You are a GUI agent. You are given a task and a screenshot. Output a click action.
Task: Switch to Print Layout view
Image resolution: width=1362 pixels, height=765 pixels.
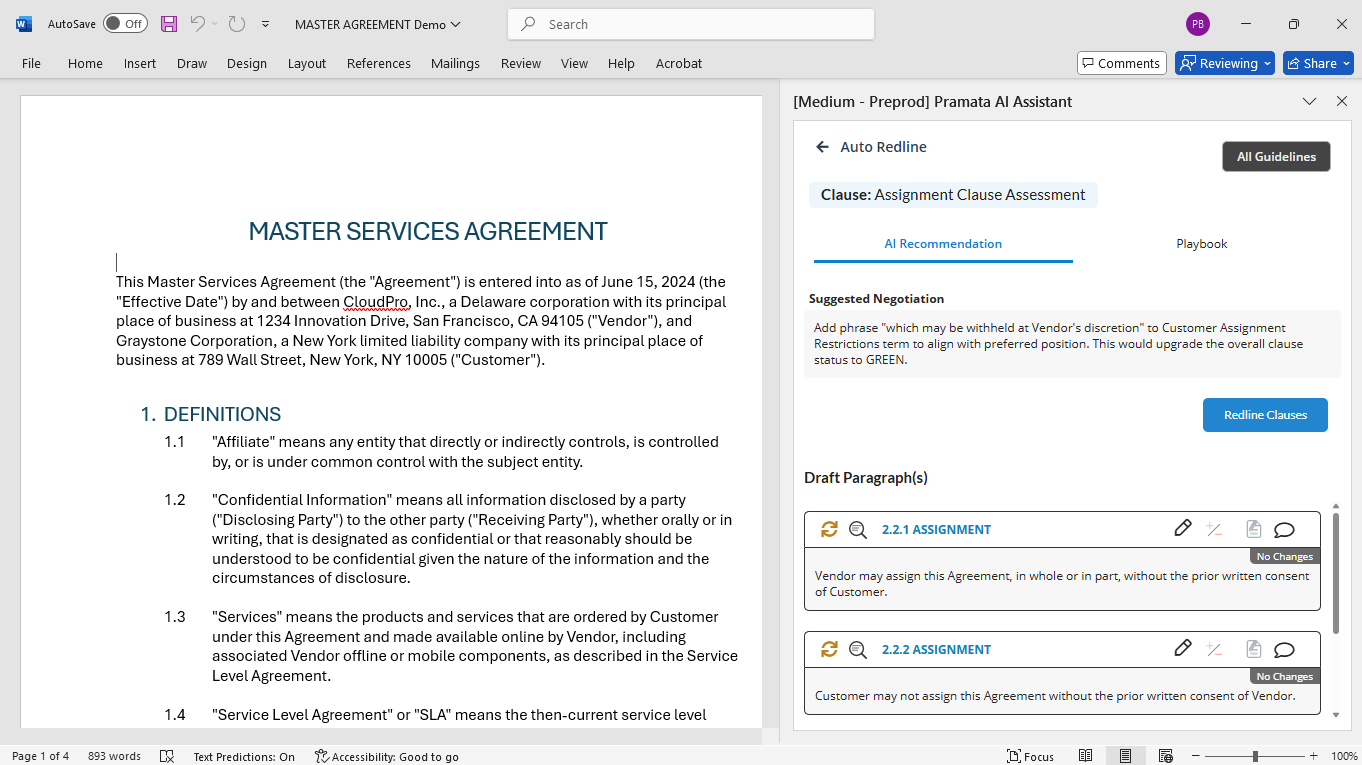1125,756
